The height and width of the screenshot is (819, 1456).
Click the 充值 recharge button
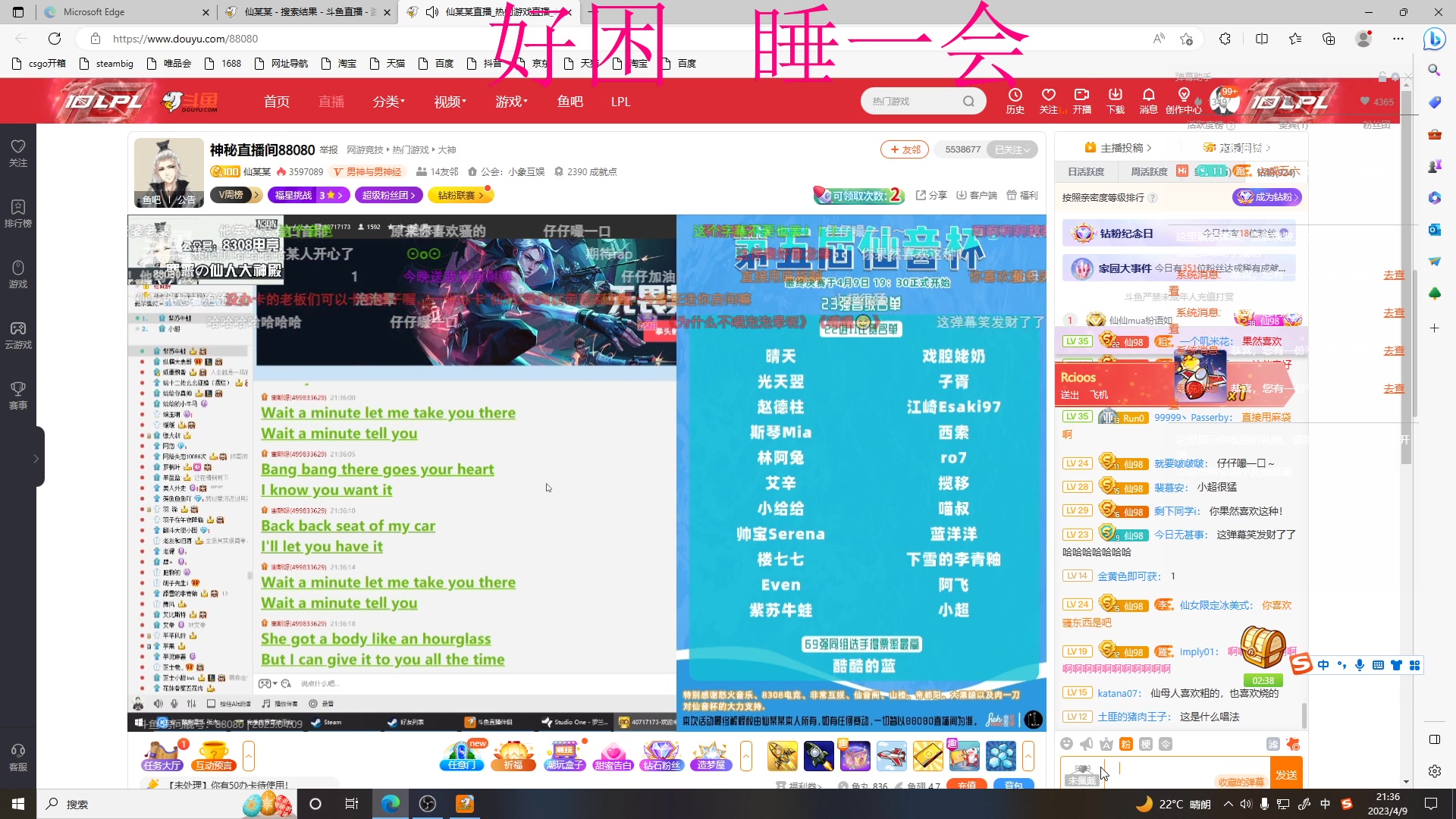click(967, 784)
